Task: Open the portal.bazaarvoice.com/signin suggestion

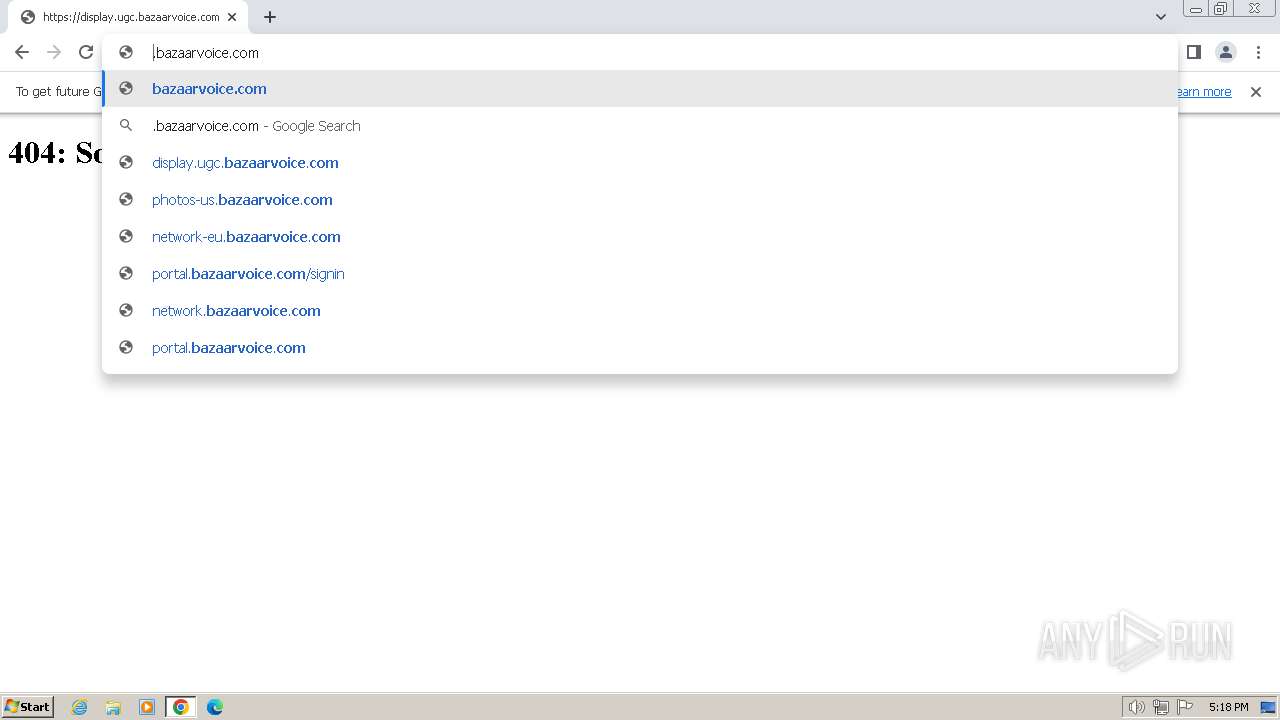Action: coord(640,274)
